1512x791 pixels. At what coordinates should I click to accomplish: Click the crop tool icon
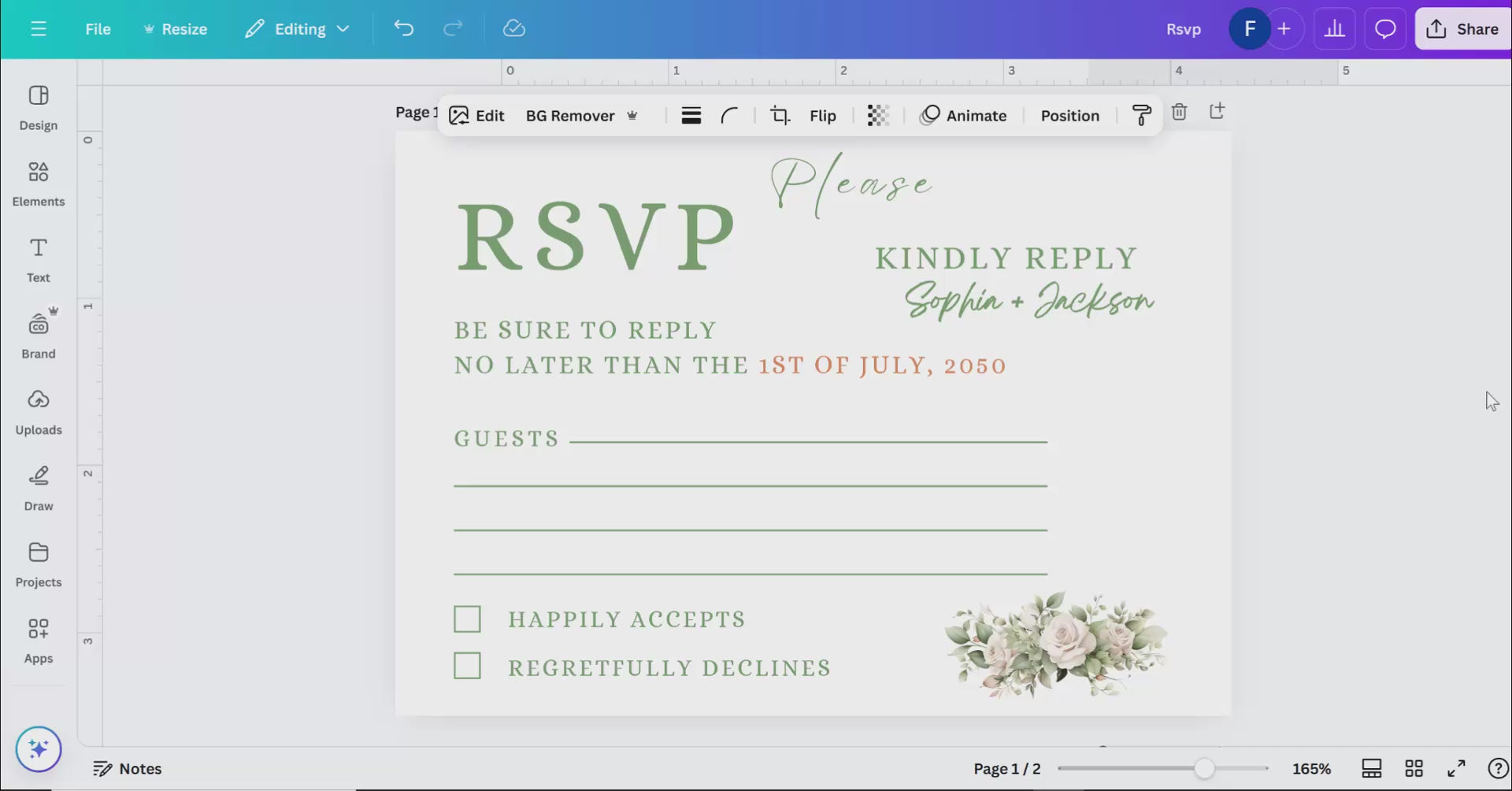[x=780, y=116]
